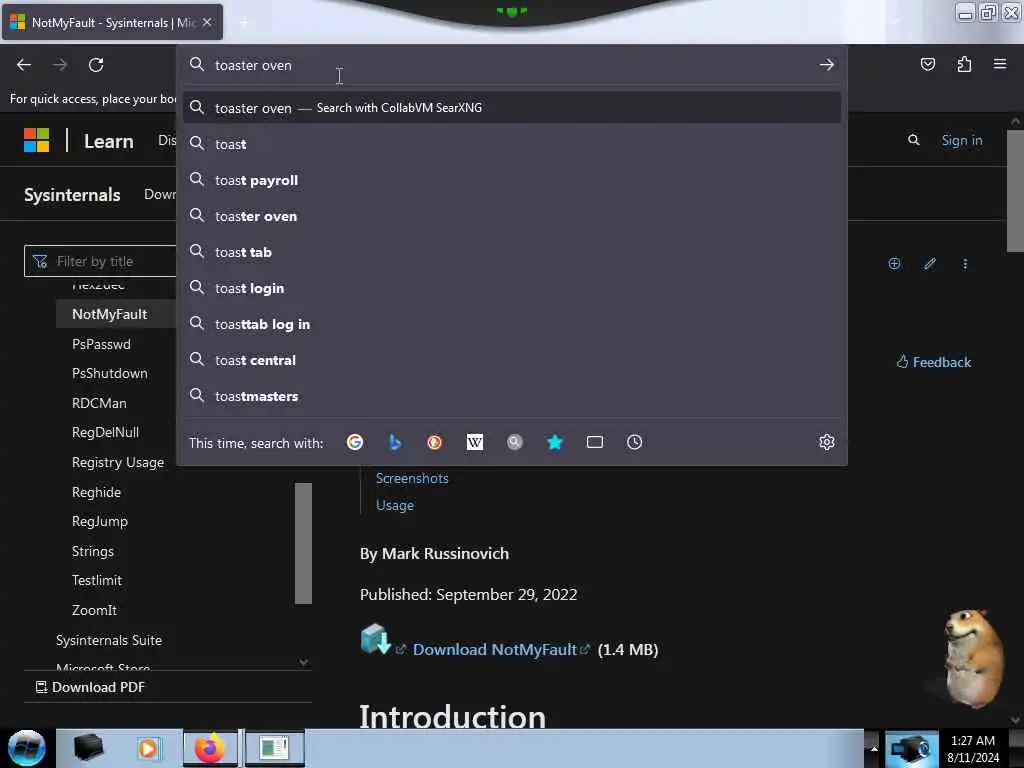Open Registry Usage in the sidebar
1024x768 pixels.
click(x=118, y=462)
